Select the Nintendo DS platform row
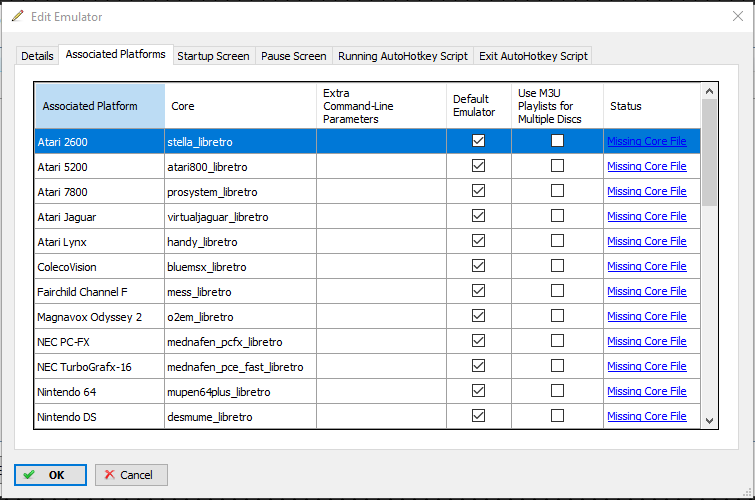This screenshot has height=500, width=755. tap(367, 417)
